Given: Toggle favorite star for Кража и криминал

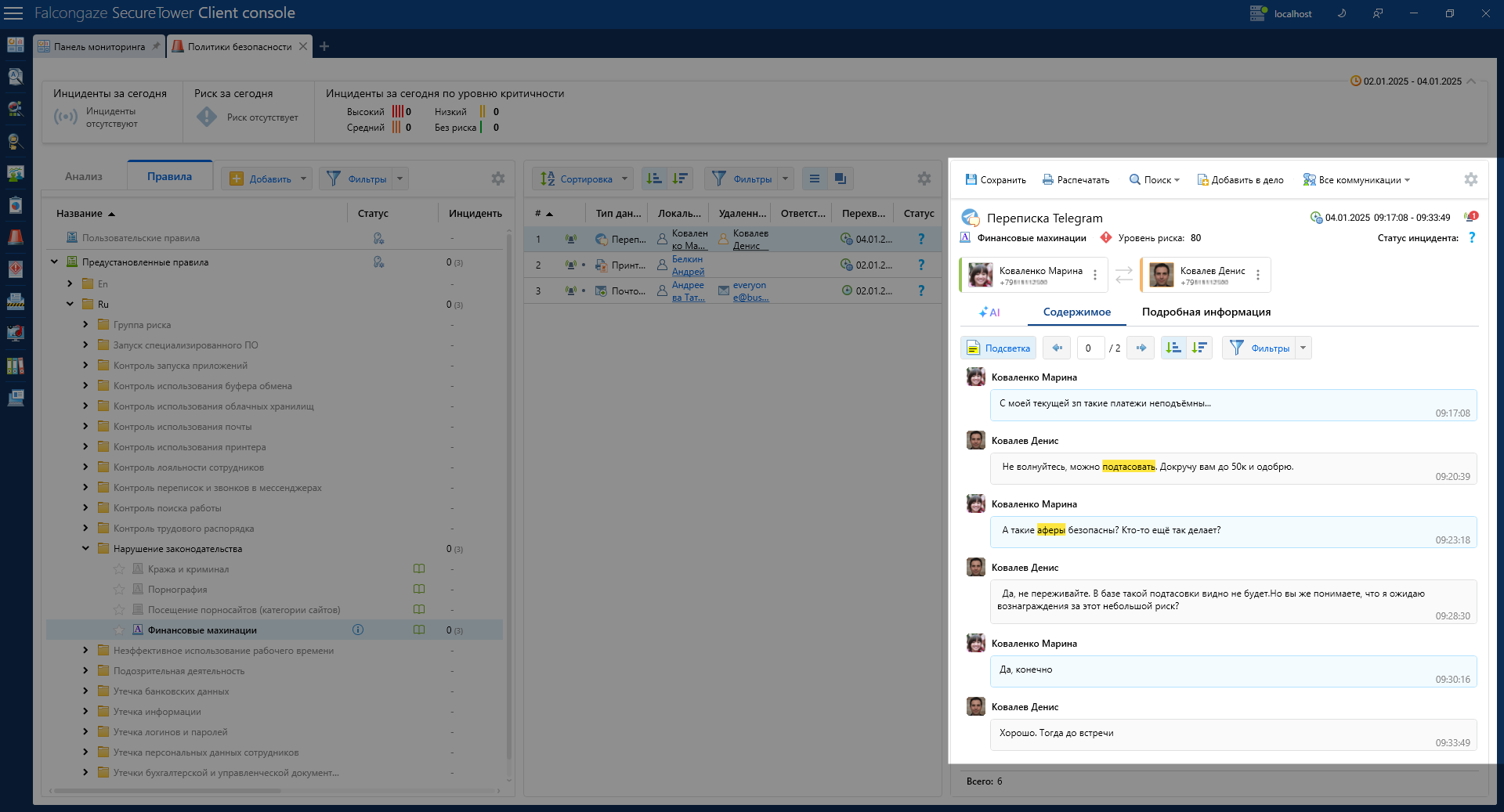Looking at the screenshot, I should (119, 569).
